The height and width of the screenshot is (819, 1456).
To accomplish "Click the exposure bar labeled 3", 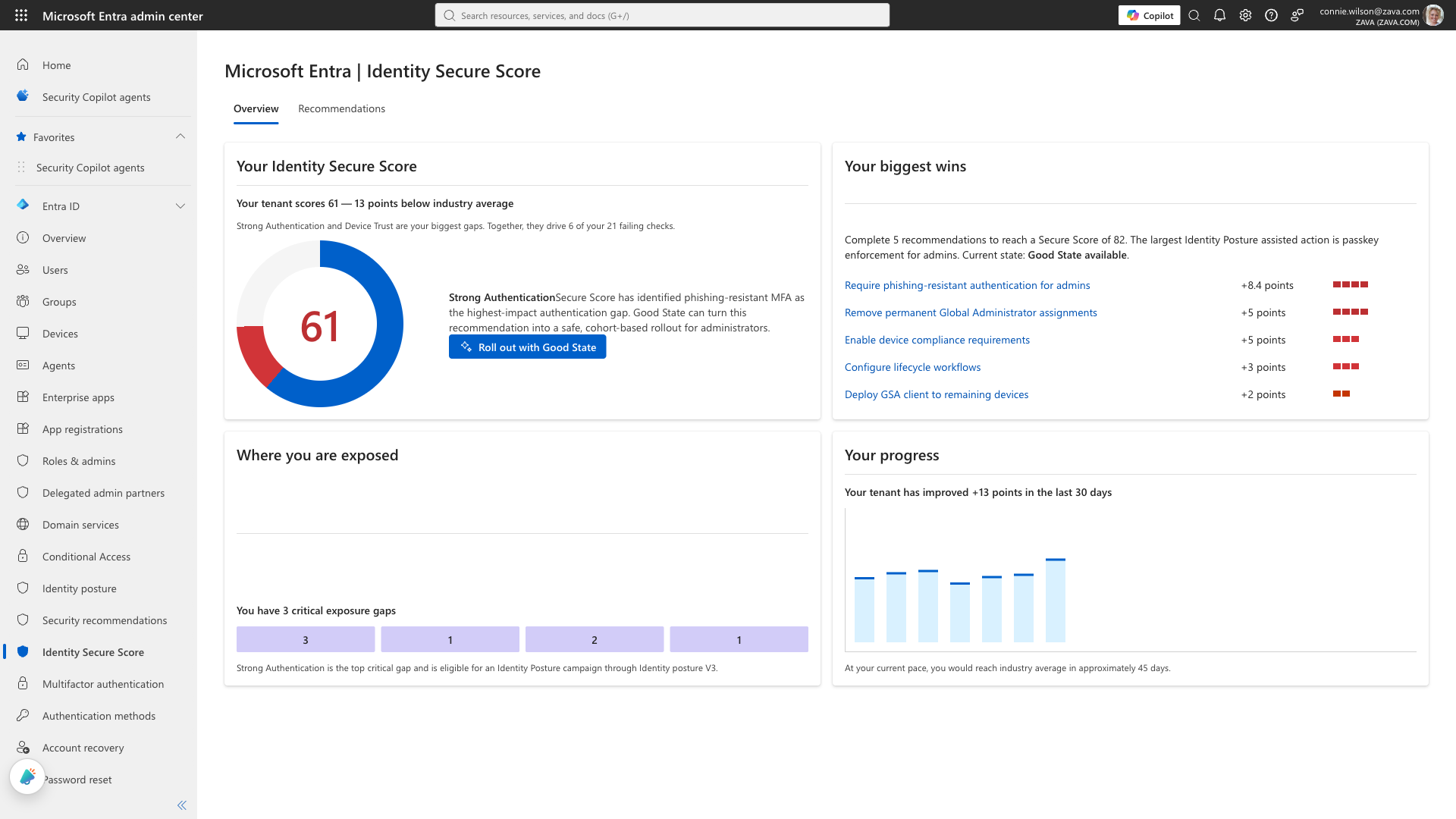I will (306, 639).
